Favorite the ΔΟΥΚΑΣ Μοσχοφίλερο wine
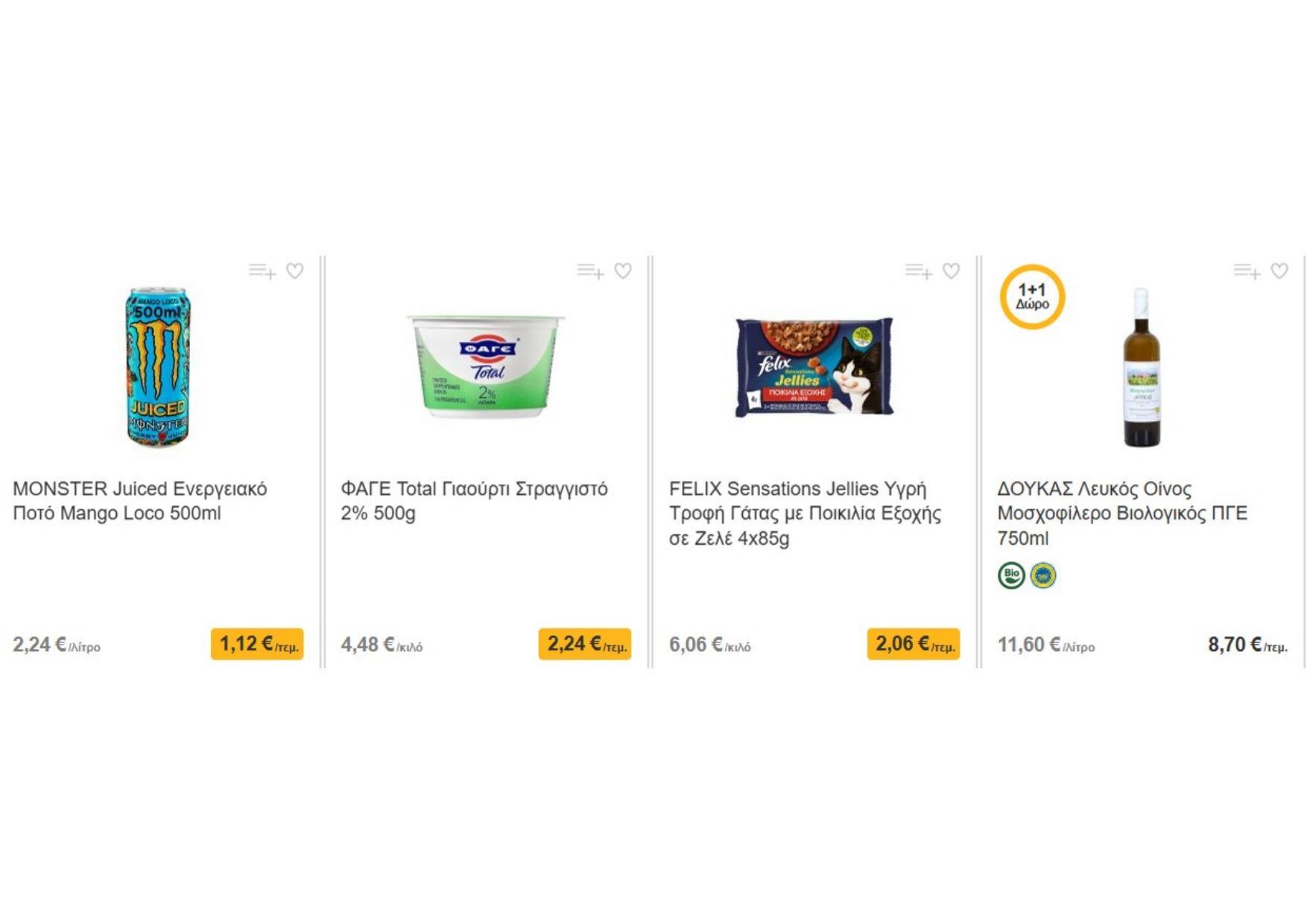 coord(1279,271)
